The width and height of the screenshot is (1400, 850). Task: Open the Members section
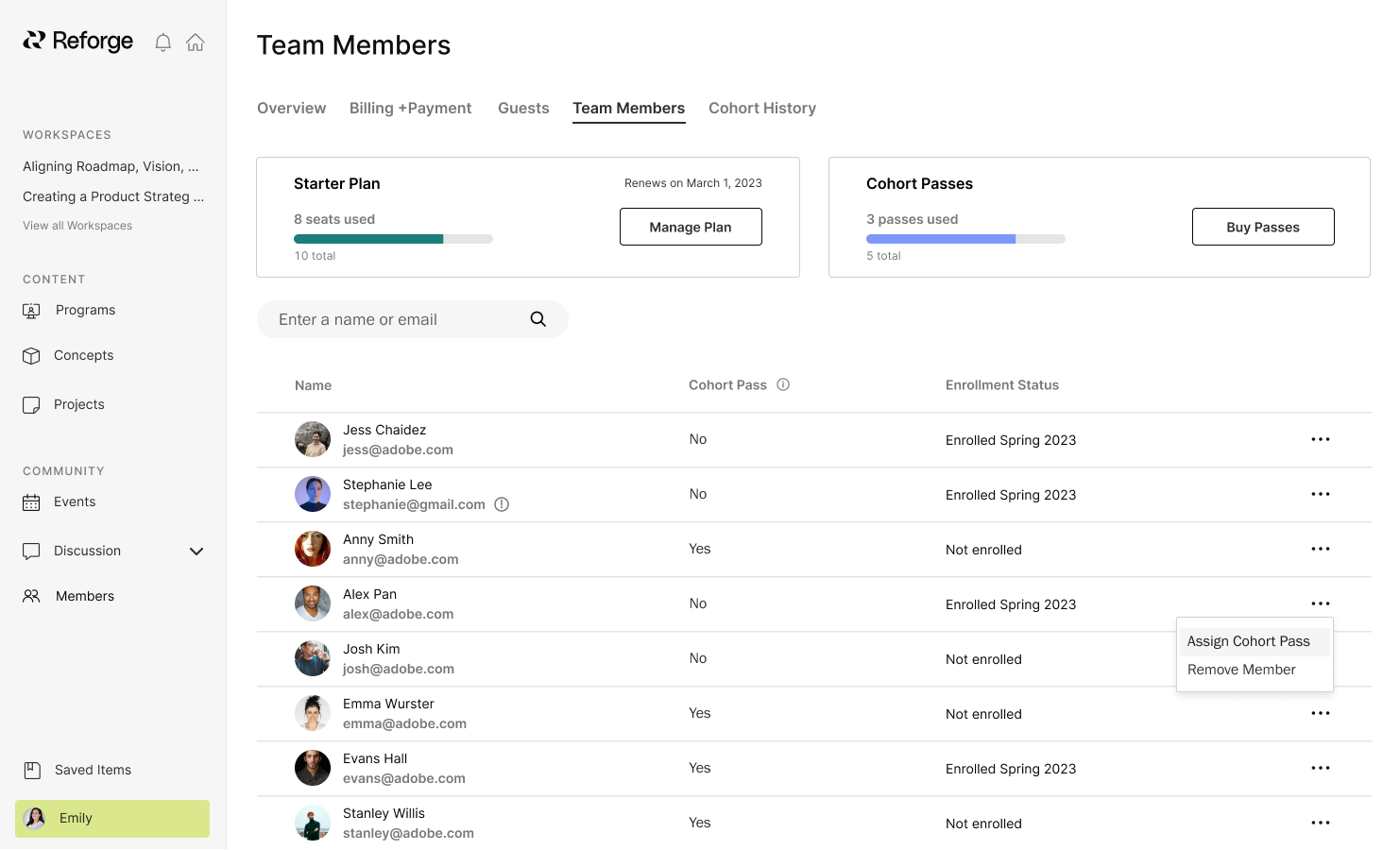[68, 596]
